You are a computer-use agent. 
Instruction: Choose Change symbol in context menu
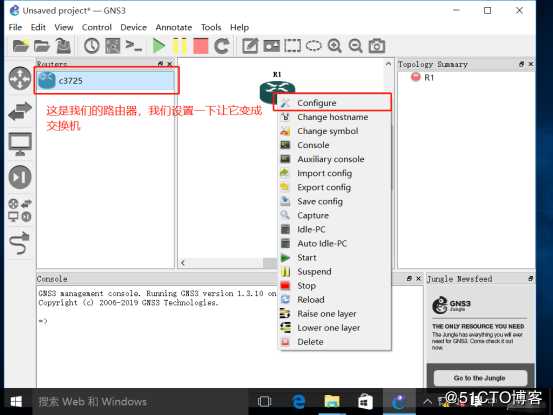tap(335, 131)
